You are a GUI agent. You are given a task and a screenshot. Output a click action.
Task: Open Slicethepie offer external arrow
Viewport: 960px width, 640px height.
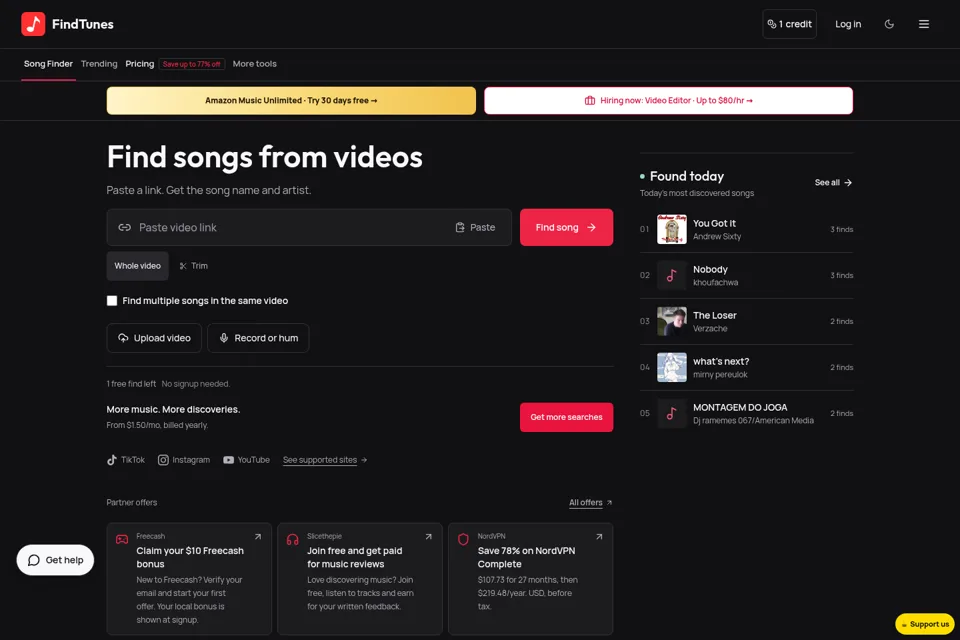[x=429, y=536]
